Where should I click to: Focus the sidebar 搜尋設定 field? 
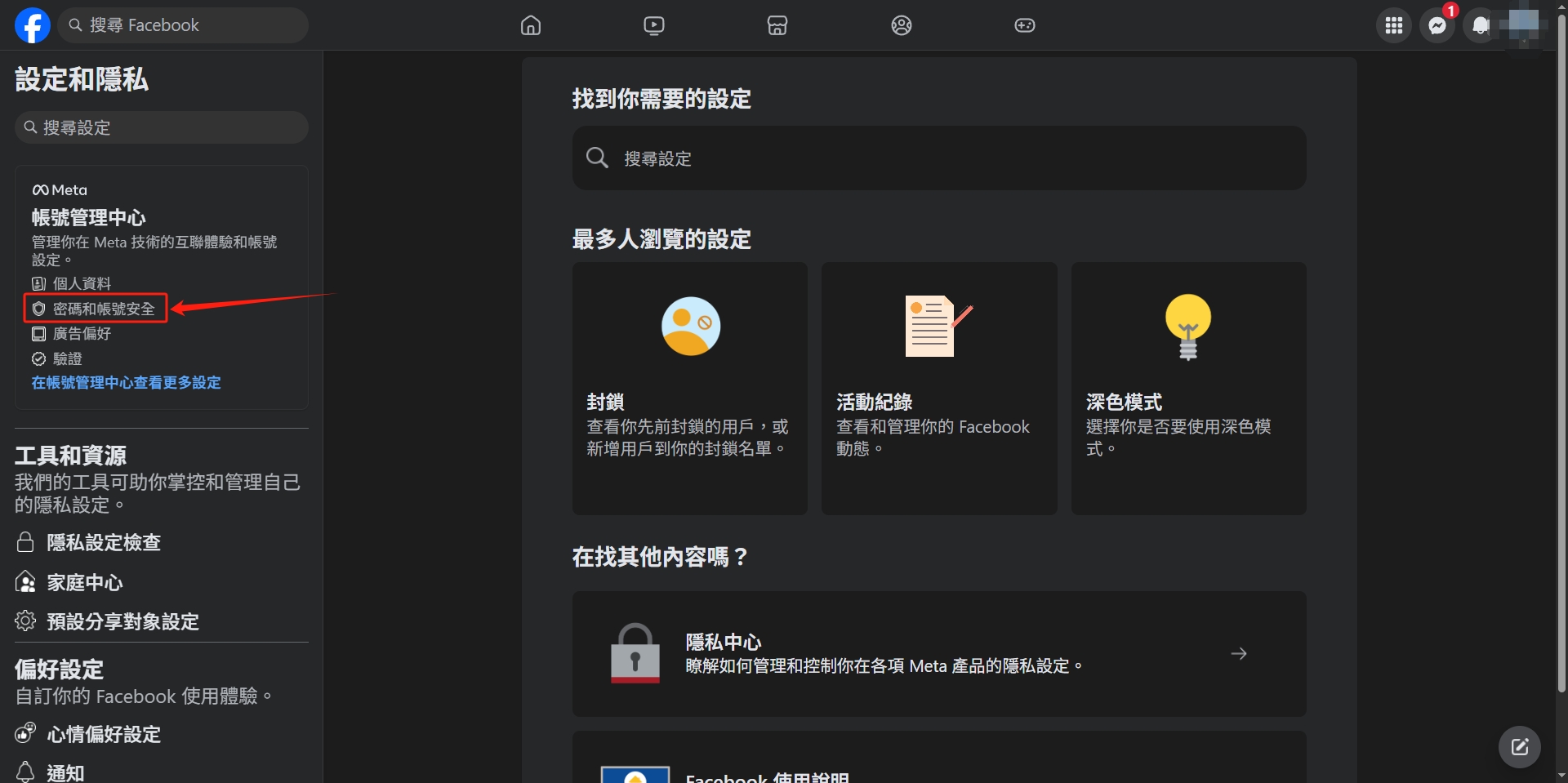tap(162, 127)
